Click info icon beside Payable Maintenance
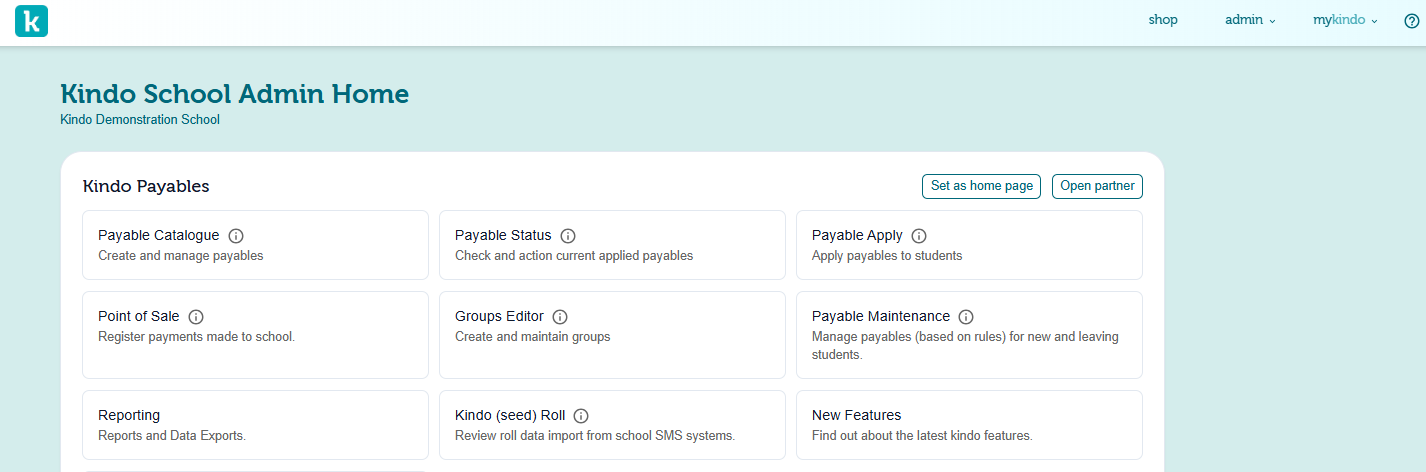Viewport: 1426px width, 472px height. pyautogui.click(x=966, y=317)
